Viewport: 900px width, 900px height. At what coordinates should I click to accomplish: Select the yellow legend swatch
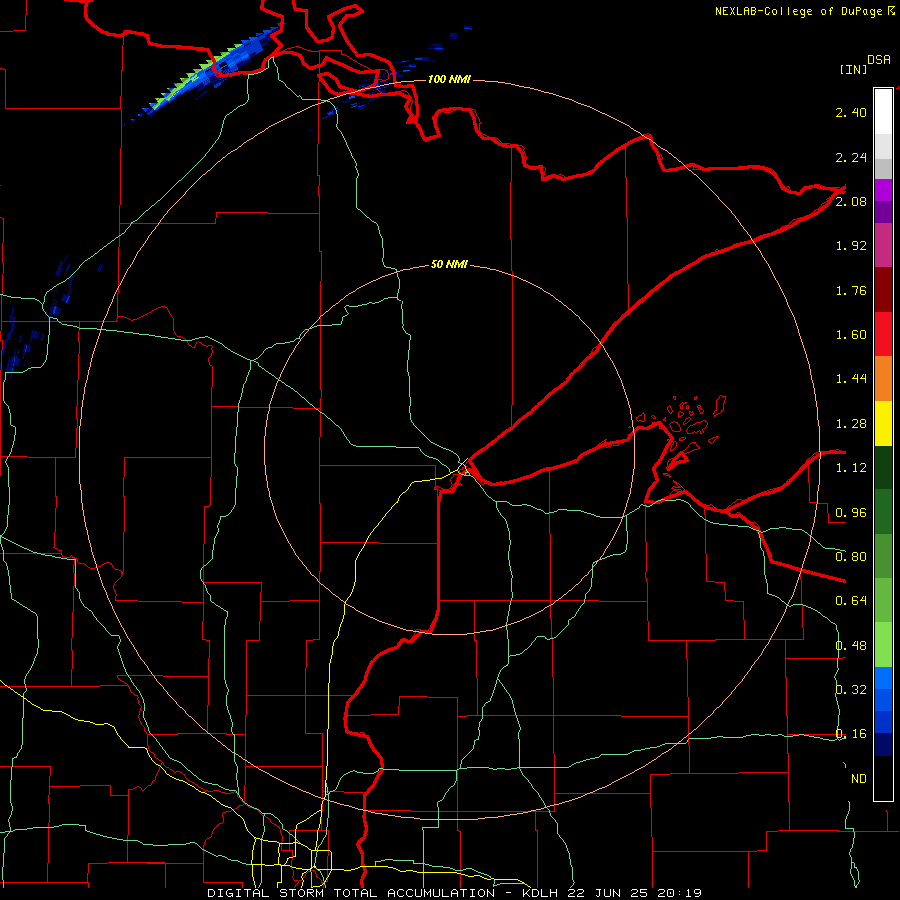pyautogui.click(x=883, y=423)
